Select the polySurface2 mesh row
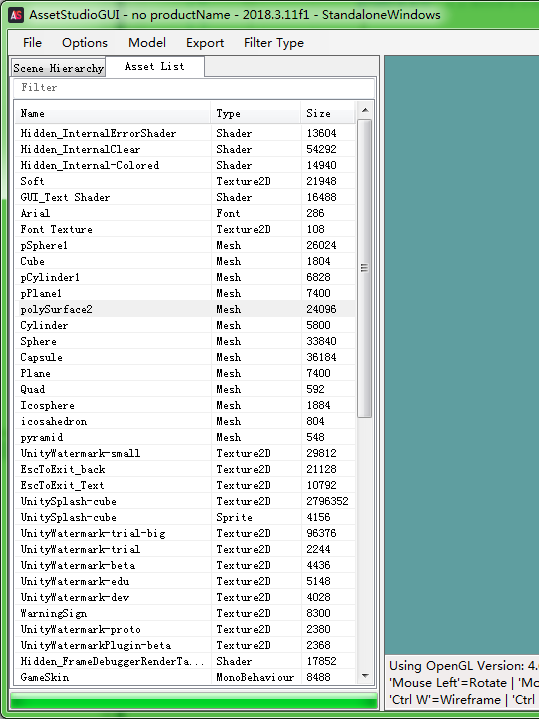 185,309
